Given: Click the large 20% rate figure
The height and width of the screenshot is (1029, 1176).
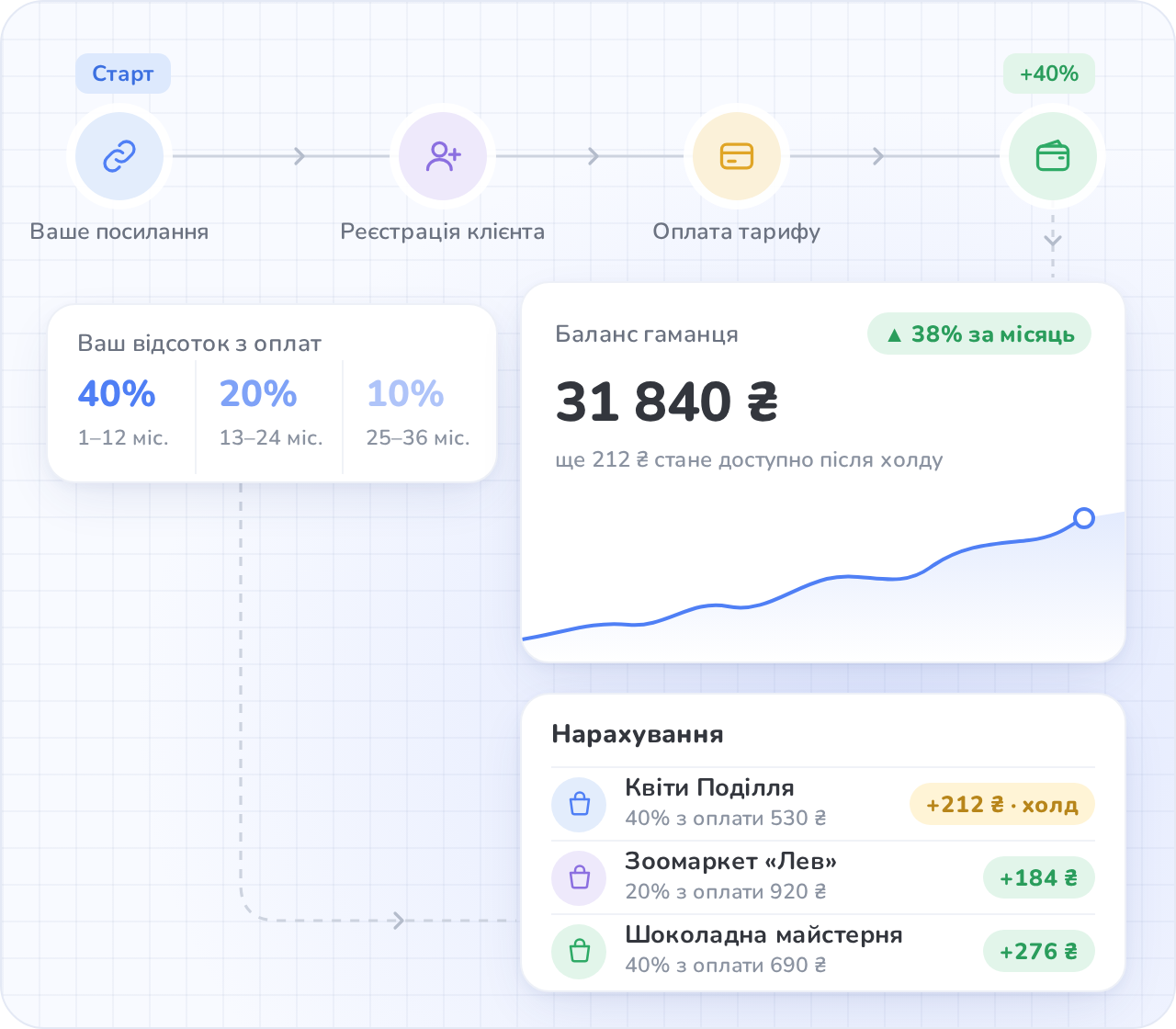Looking at the screenshot, I should point(258,394).
